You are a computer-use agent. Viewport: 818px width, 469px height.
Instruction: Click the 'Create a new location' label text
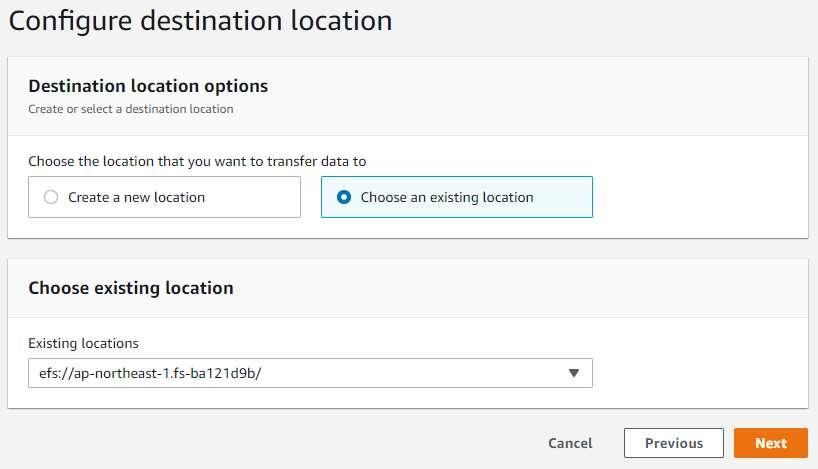[136, 197]
